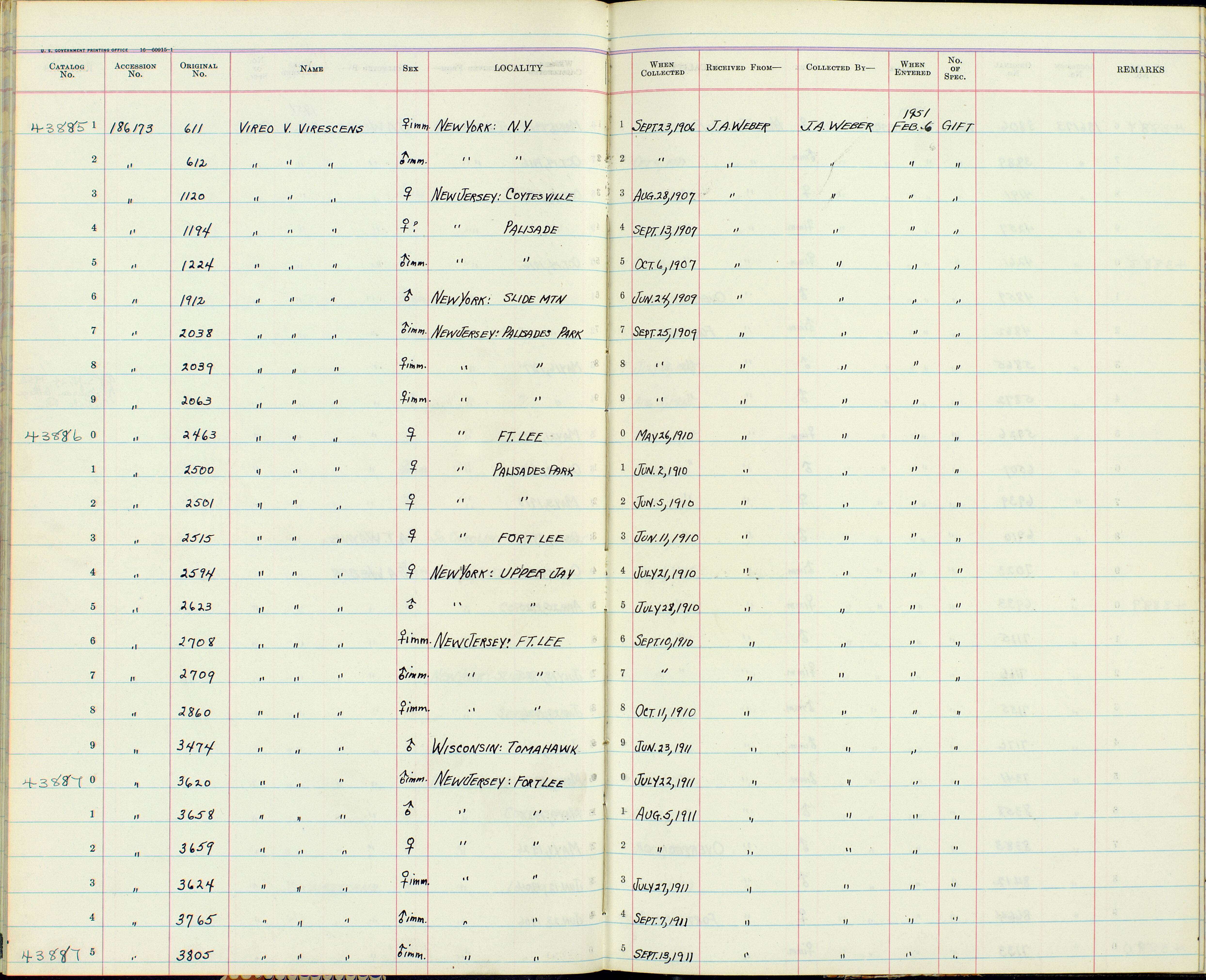1206x980 pixels.
Task: Select collection date Jun. 11, 1910
Action: 666,538
